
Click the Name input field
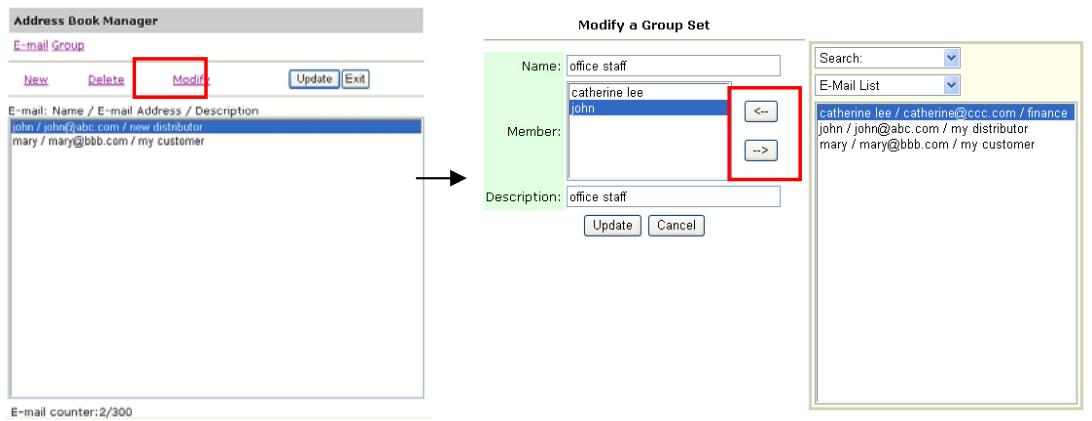[x=673, y=66]
